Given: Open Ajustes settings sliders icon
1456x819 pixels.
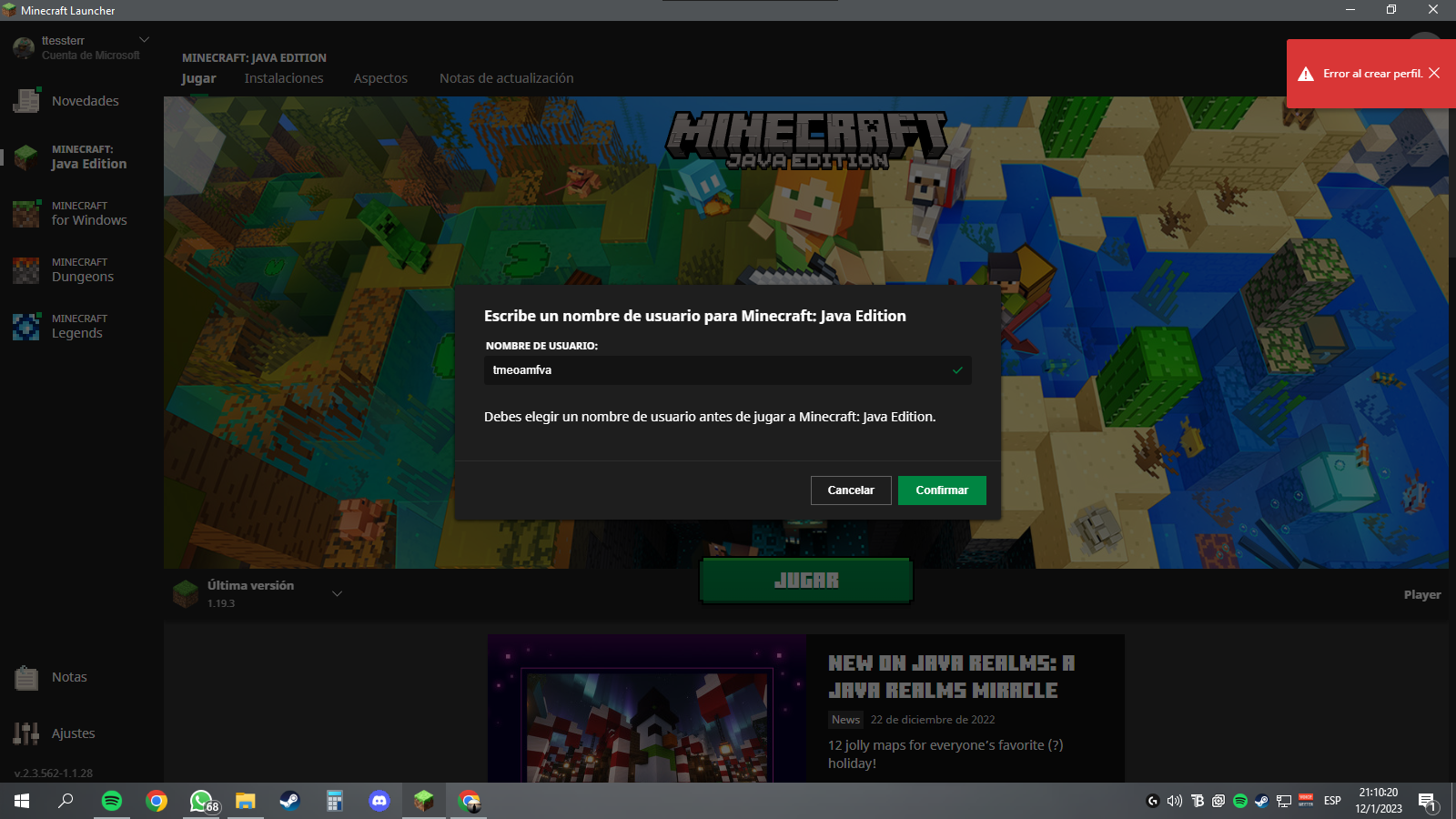Looking at the screenshot, I should tap(26, 733).
